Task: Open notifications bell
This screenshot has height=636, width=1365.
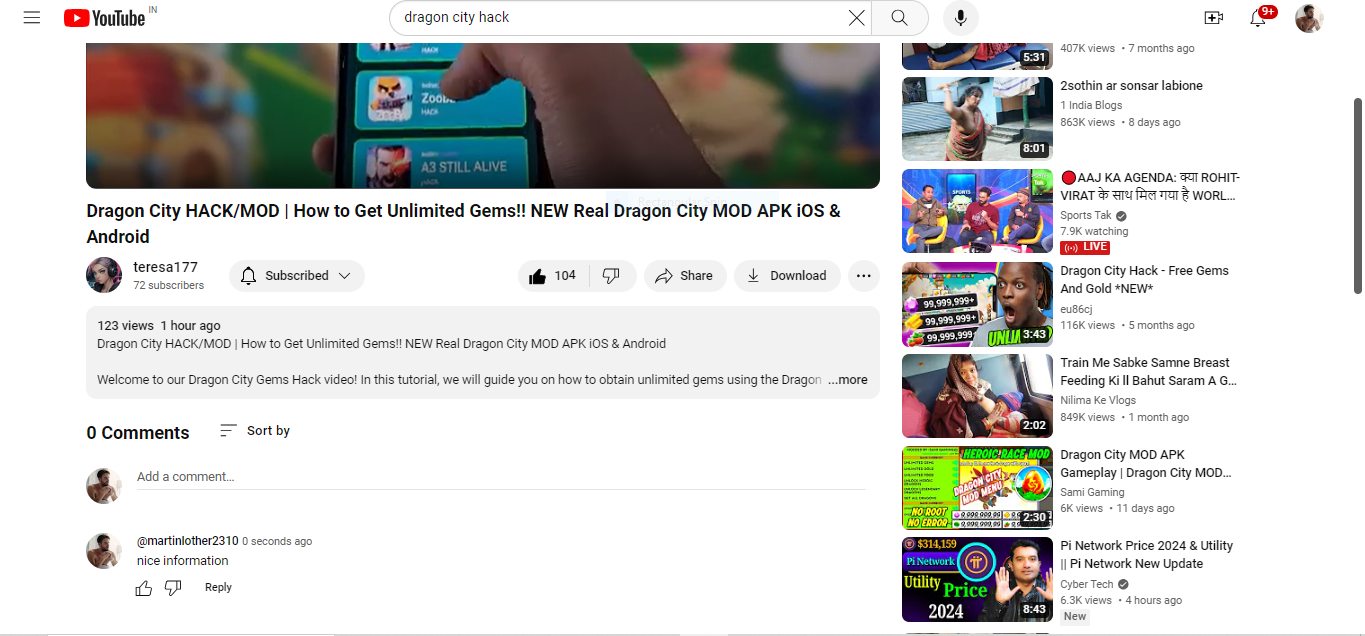Action: click(x=1258, y=18)
